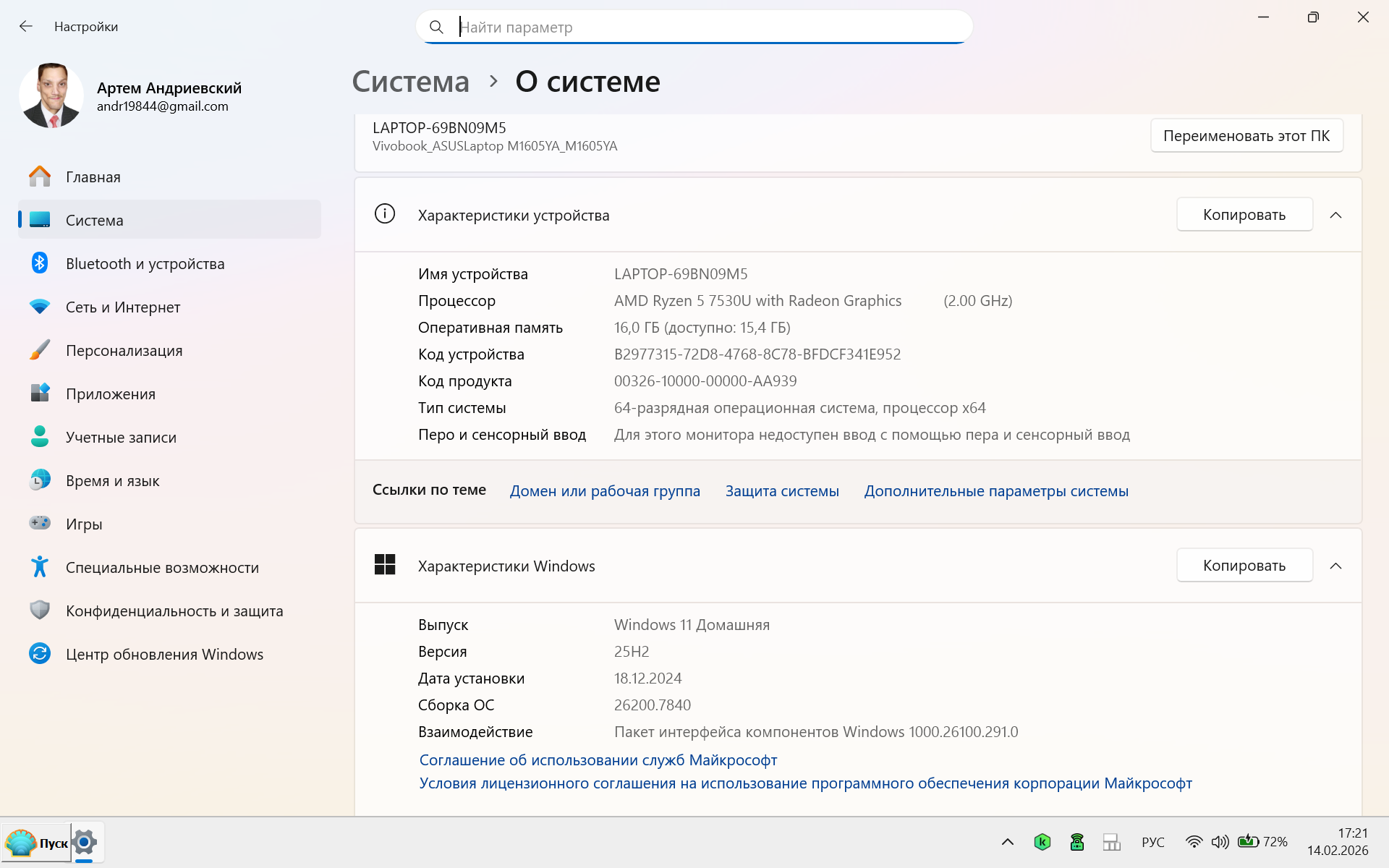
Task: Click the Wi-Fi tray icon
Action: (x=1194, y=842)
